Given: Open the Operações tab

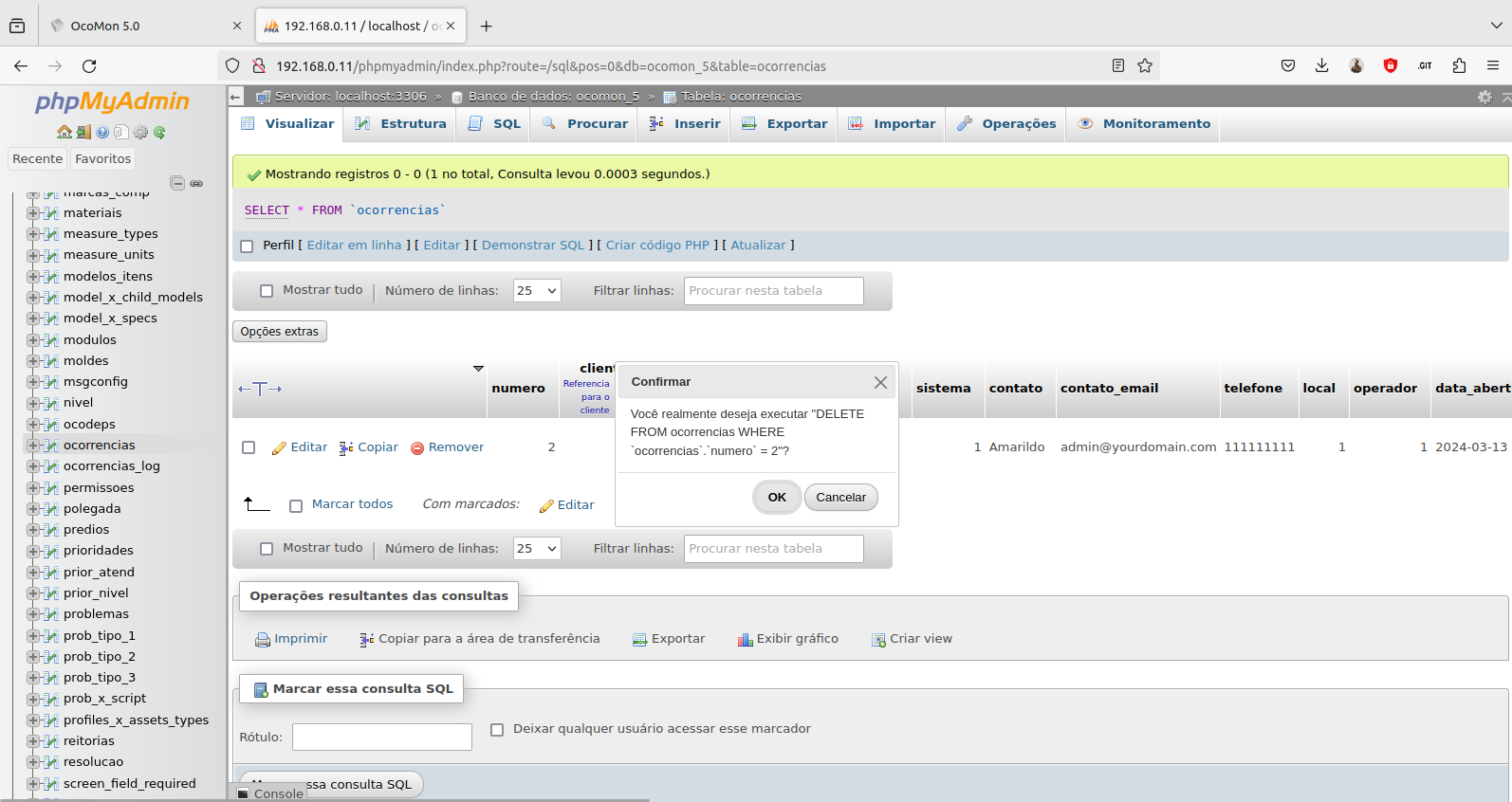Looking at the screenshot, I should click(1005, 124).
